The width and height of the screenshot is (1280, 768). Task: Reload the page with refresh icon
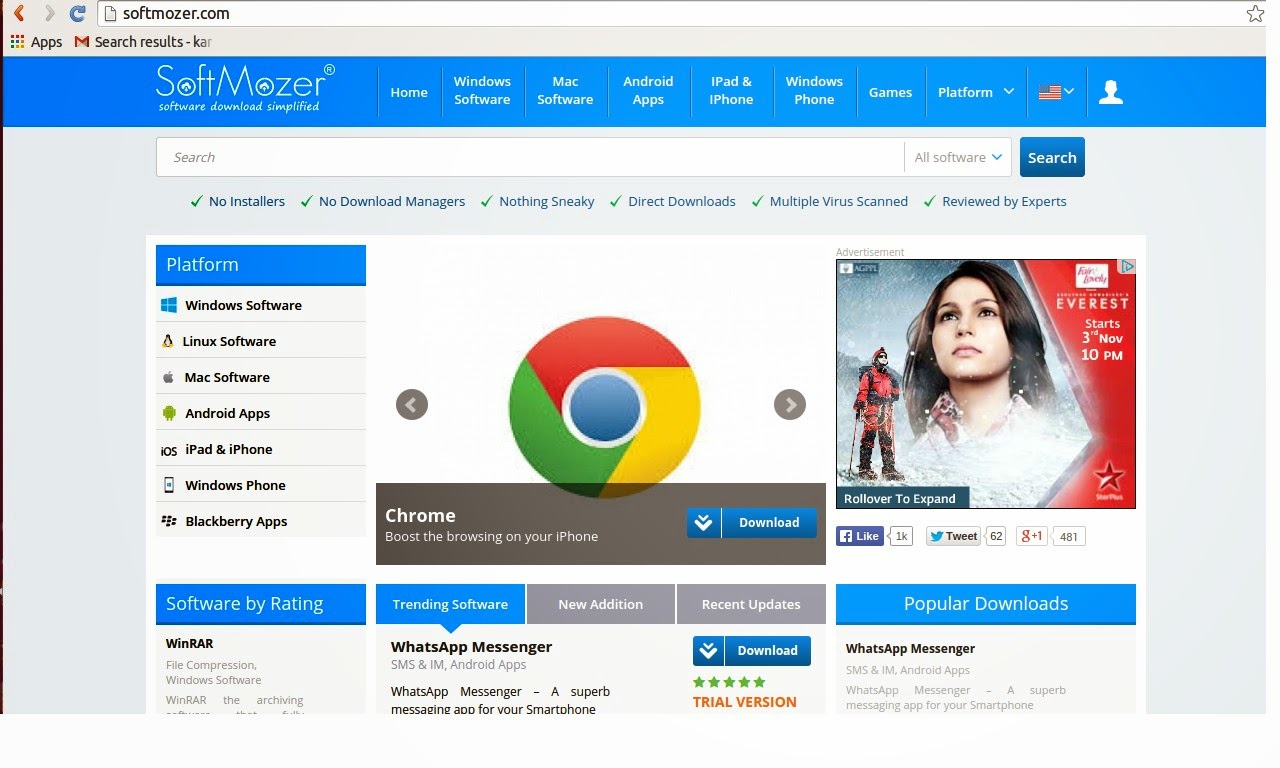(x=77, y=13)
